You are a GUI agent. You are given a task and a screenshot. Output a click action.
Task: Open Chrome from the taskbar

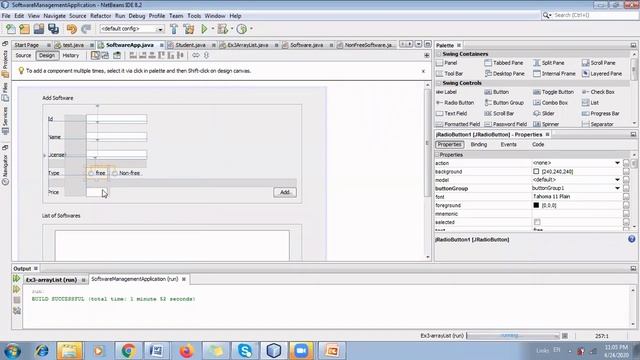pyautogui.click(x=128, y=351)
